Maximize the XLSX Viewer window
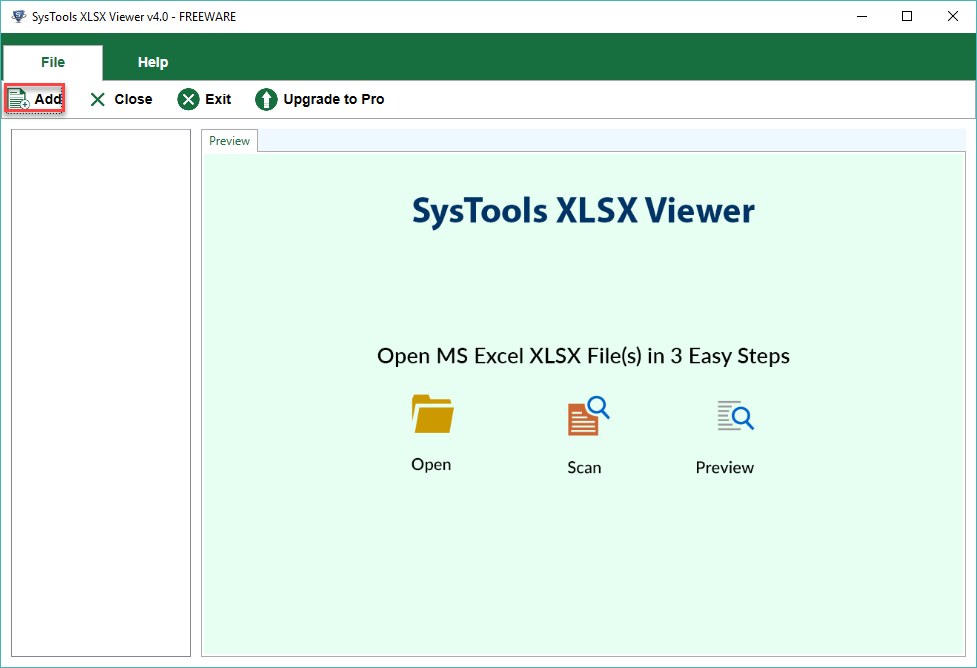Screen dimensions: 977x668 pyautogui.click(x=907, y=16)
